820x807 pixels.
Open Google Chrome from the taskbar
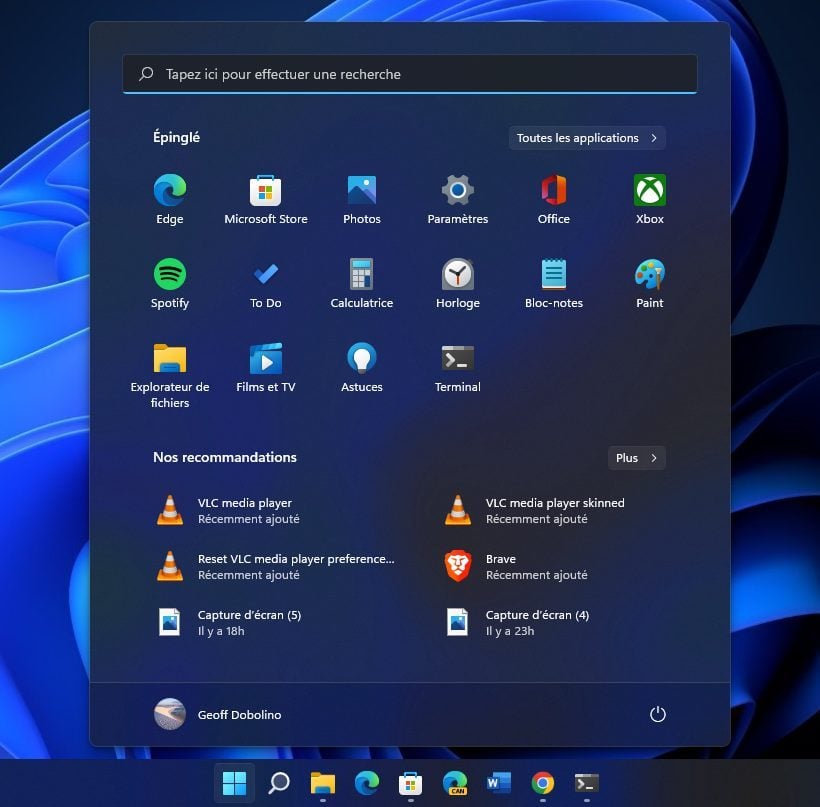click(543, 783)
